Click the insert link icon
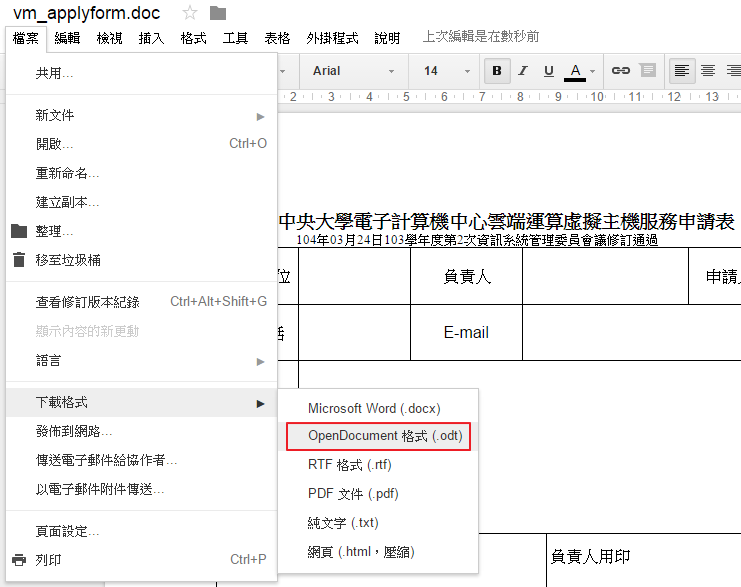 click(x=620, y=71)
